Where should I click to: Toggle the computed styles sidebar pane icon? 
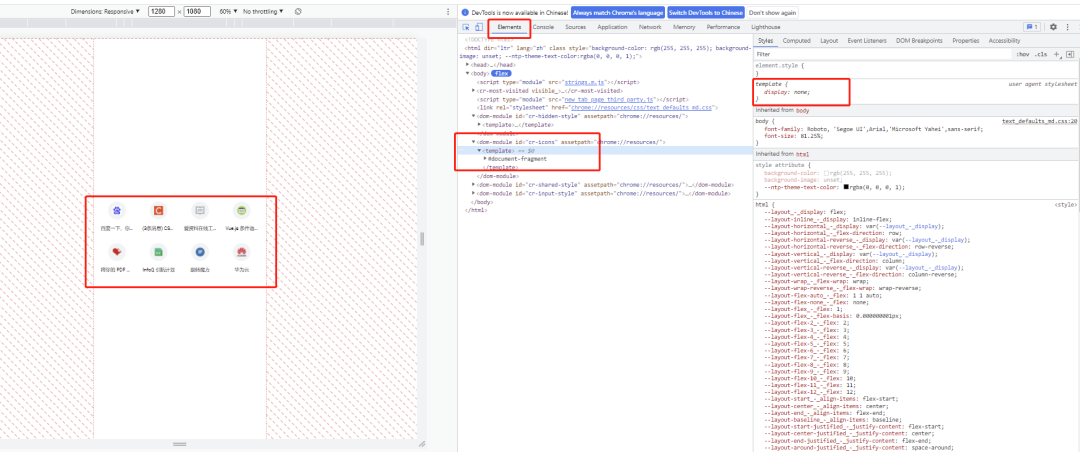click(1070, 54)
